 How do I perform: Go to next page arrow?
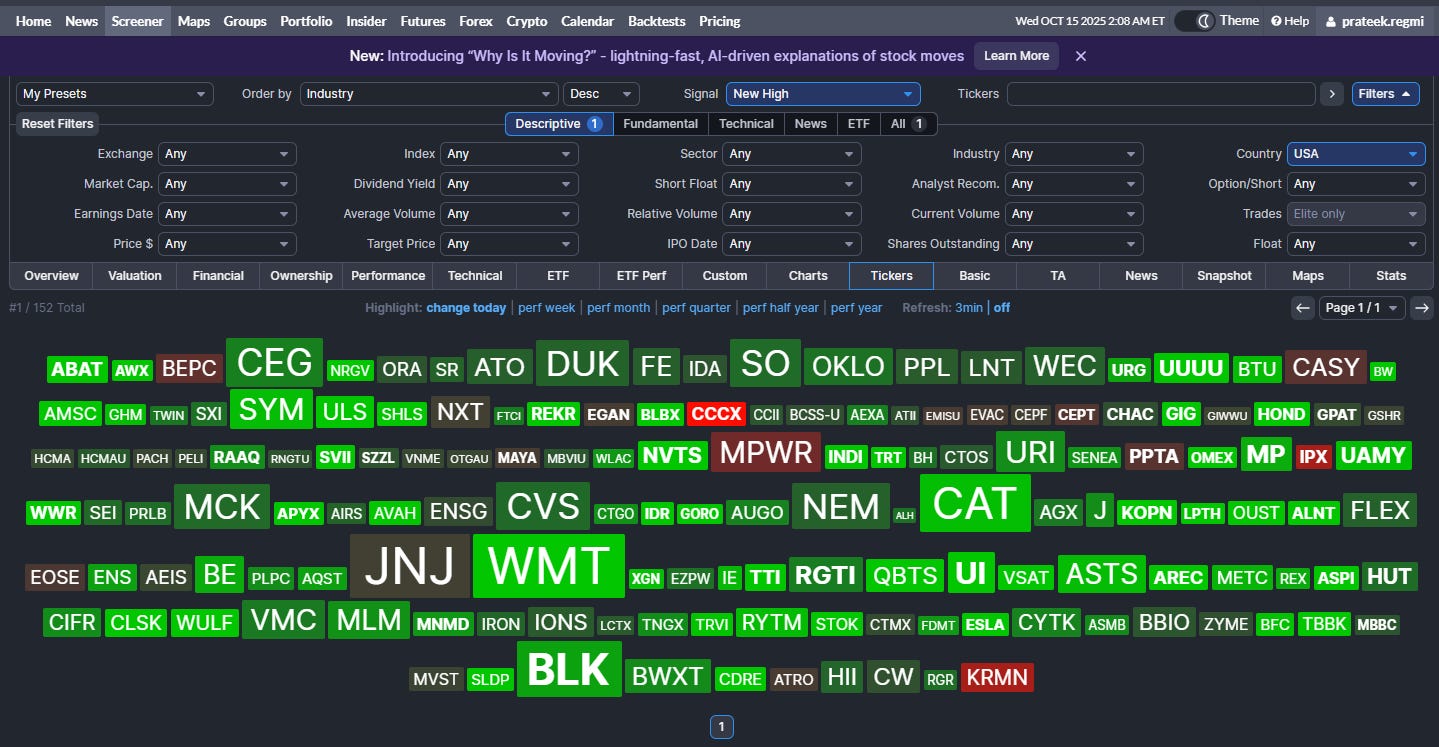[x=1421, y=308]
